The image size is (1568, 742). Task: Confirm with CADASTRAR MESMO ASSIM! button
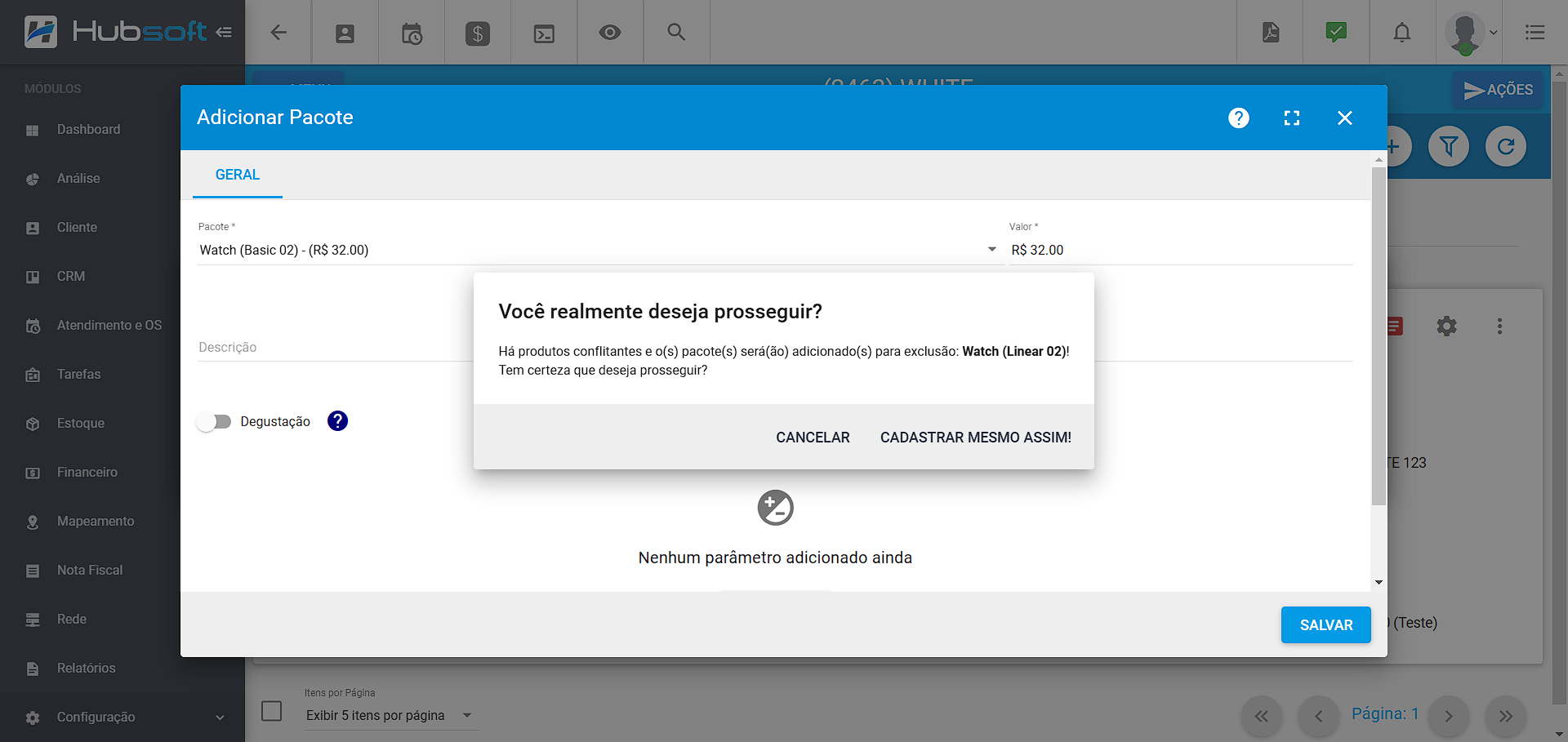click(x=975, y=438)
